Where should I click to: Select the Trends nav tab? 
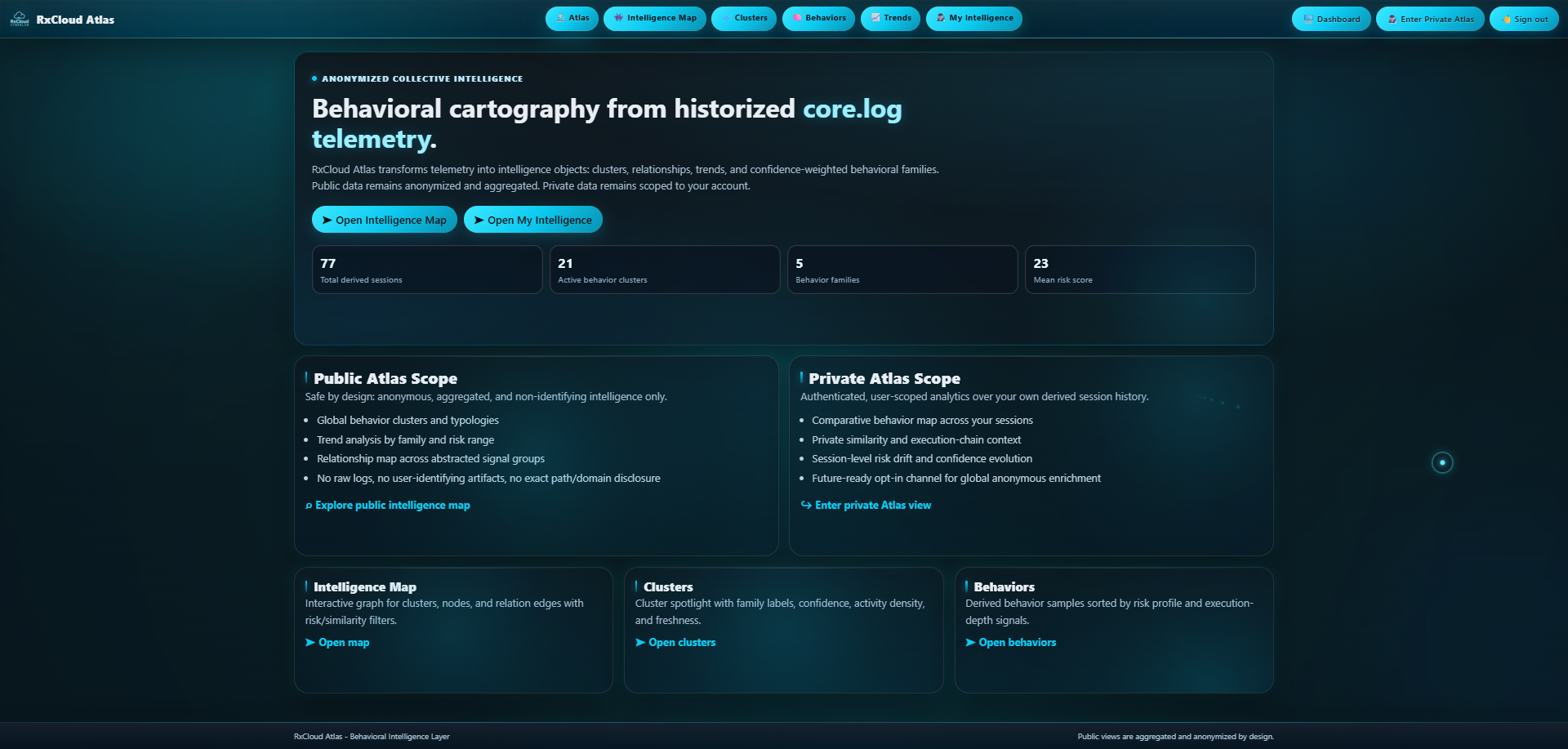[891, 18]
